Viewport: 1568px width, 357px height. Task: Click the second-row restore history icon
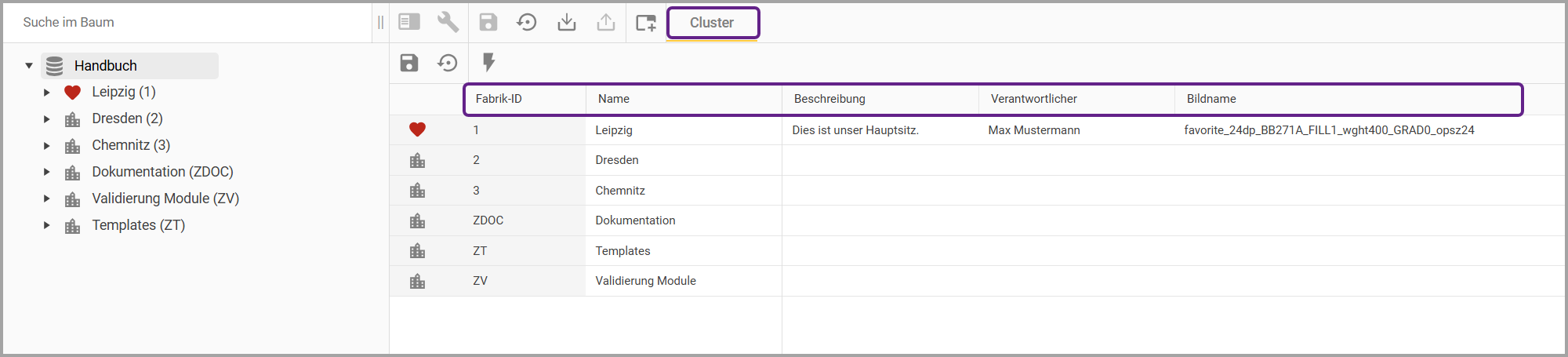pos(448,63)
